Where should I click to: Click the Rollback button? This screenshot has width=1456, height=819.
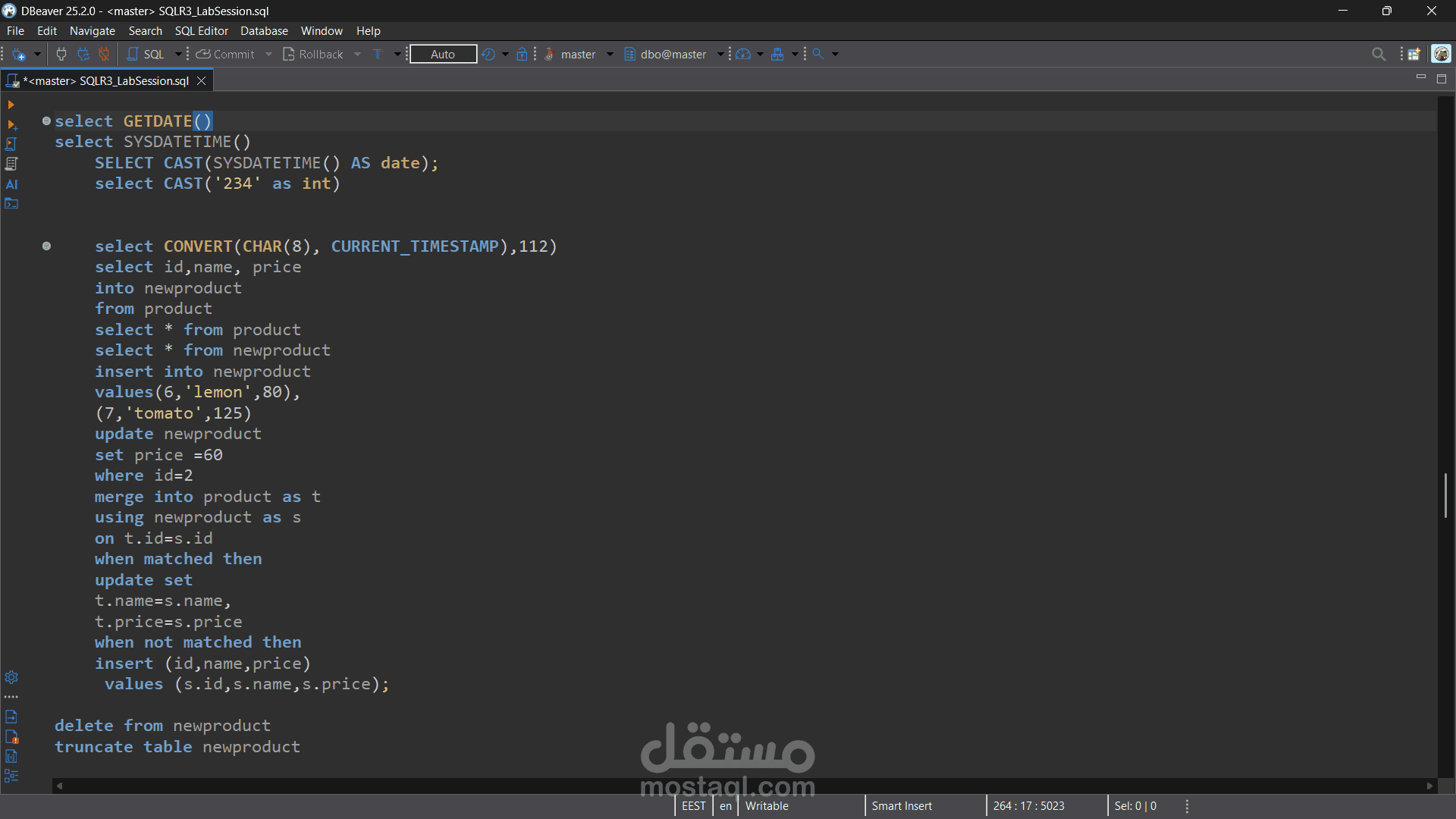pos(313,54)
